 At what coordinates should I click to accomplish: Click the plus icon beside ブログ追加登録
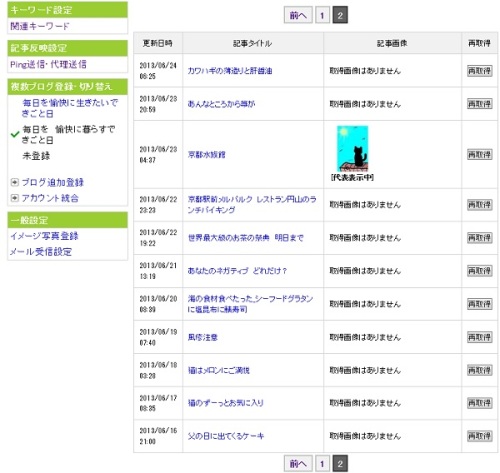pyautogui.click(x=14, y=182)
